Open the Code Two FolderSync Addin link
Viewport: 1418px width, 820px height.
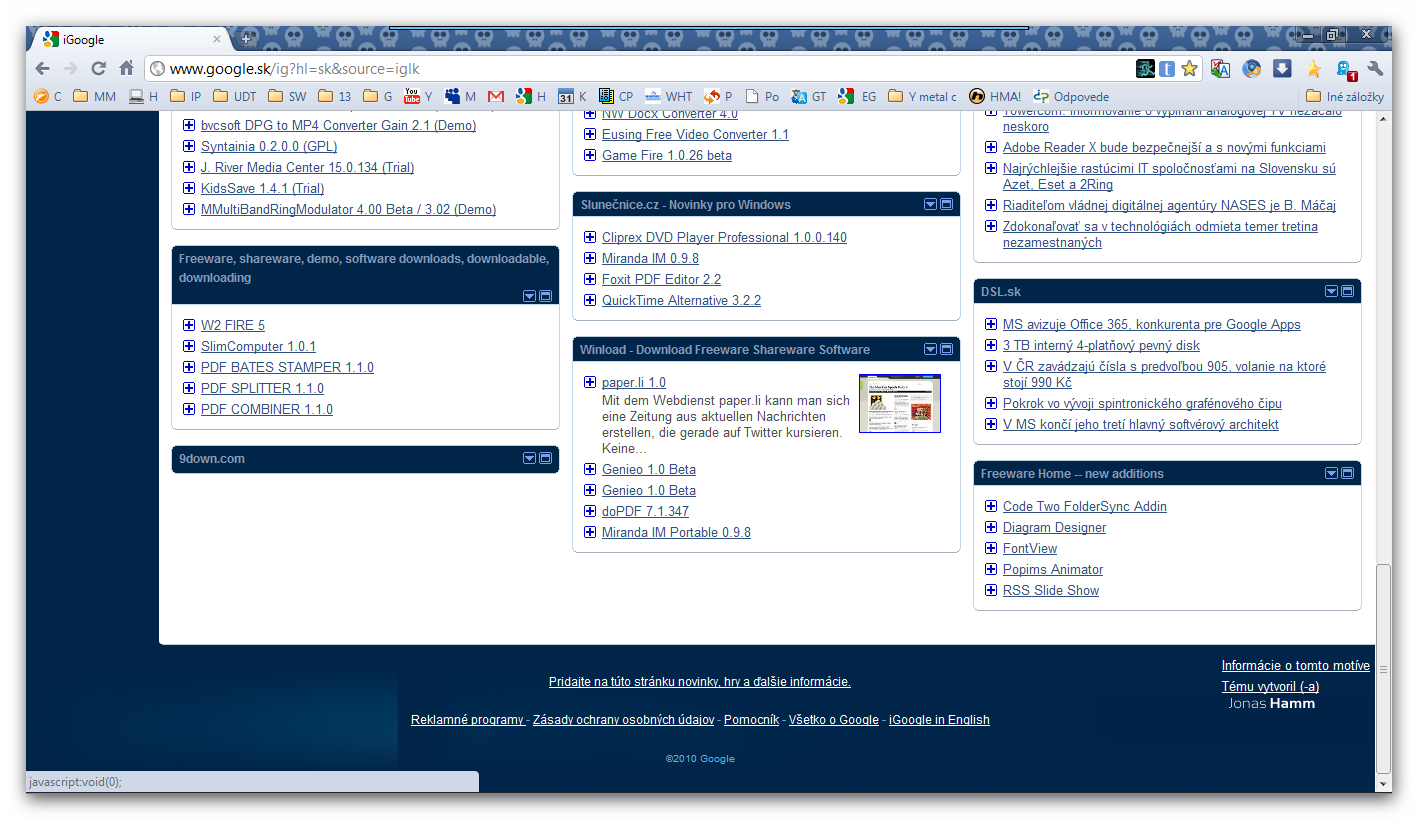click(x=1085, y=506)
